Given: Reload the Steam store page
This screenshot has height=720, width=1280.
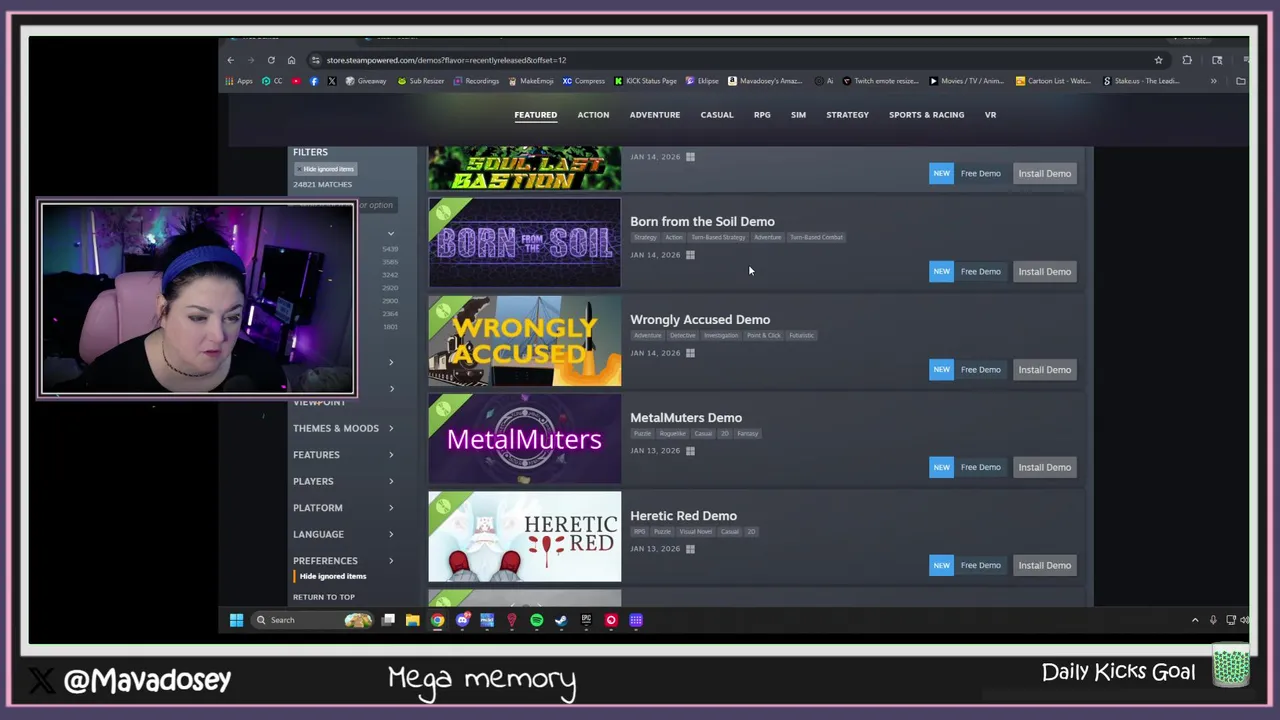Looking at the screenshot, I should pos(271,60).
